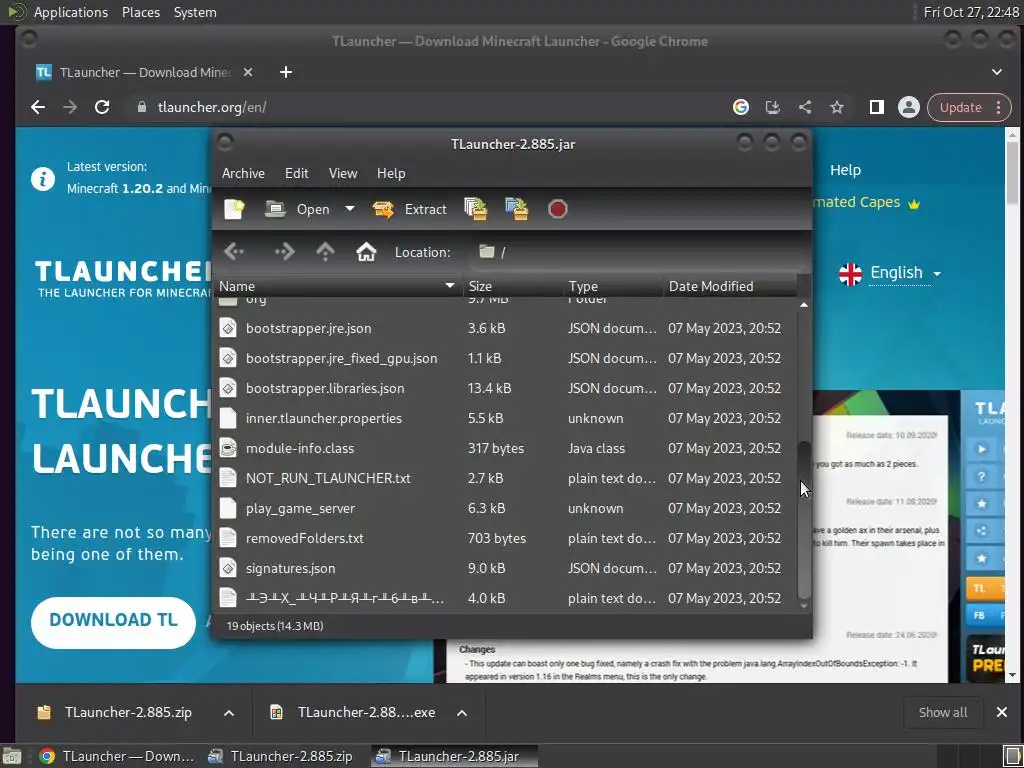Image resolution: width=1024 pixels, height=768 pixels.
Task: Expand the Open recent dropdown arrow
Action: point(350,209)
